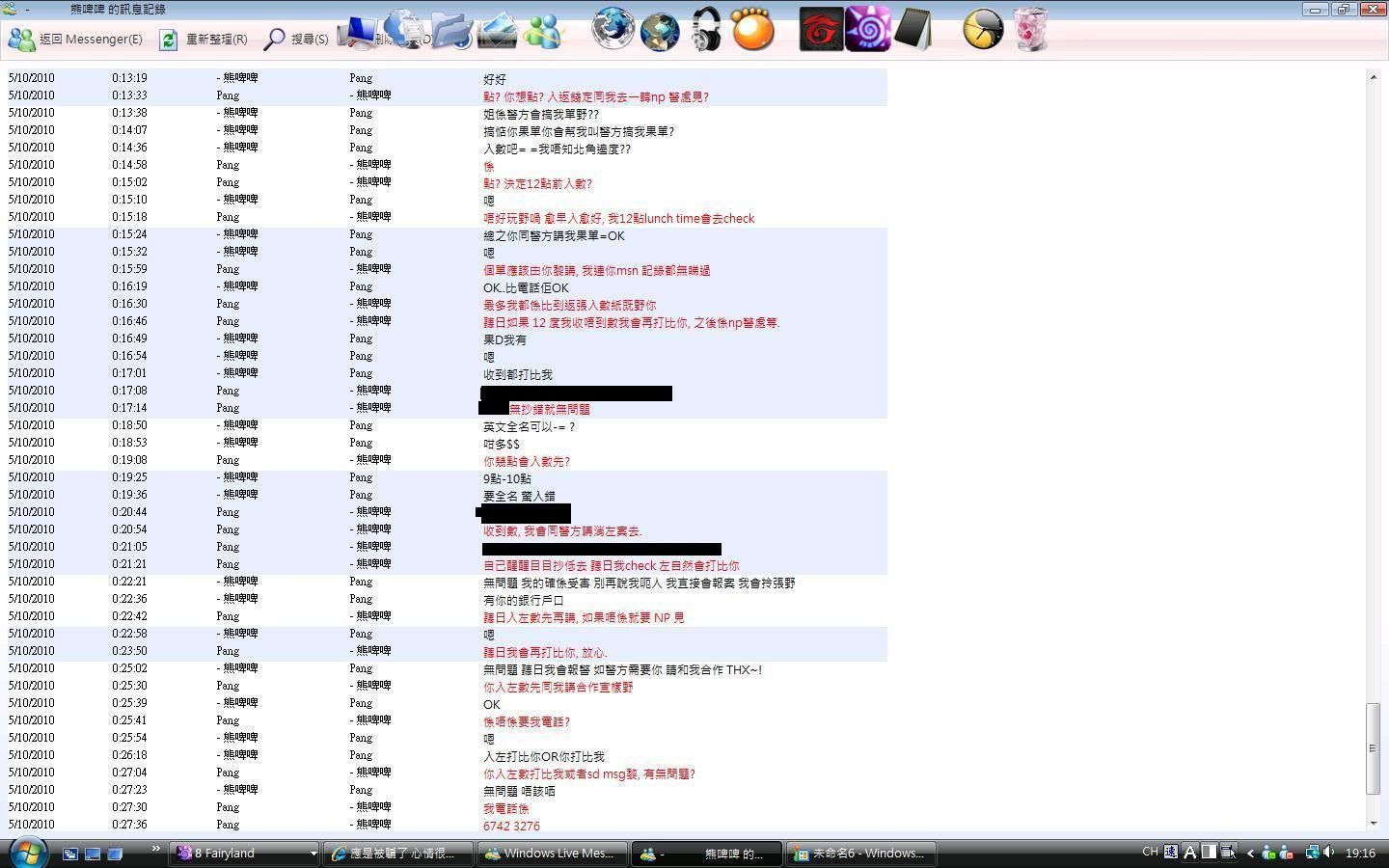Switch to Windows Live Messenger taskbar window

(x=549, y=854)
